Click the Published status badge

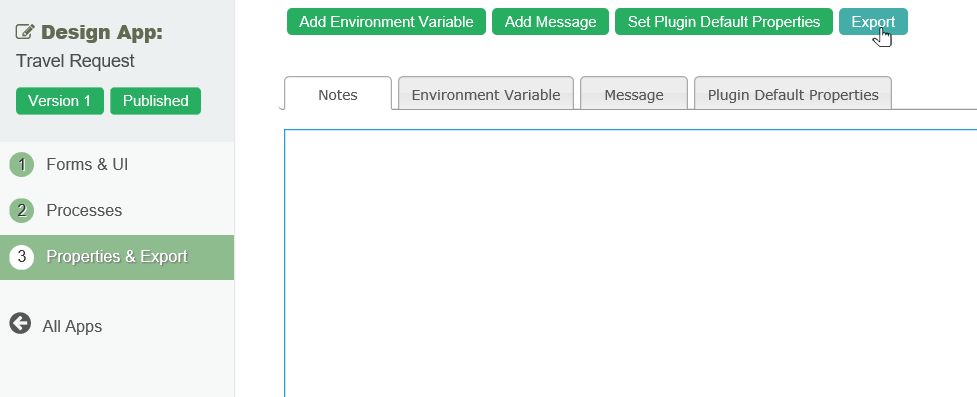click(156, 101)
